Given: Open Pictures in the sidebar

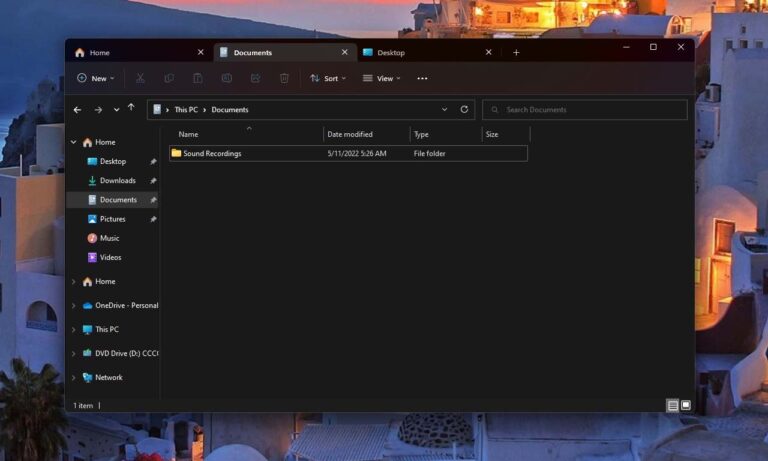Looking at the screenshot, I should 113,219.
